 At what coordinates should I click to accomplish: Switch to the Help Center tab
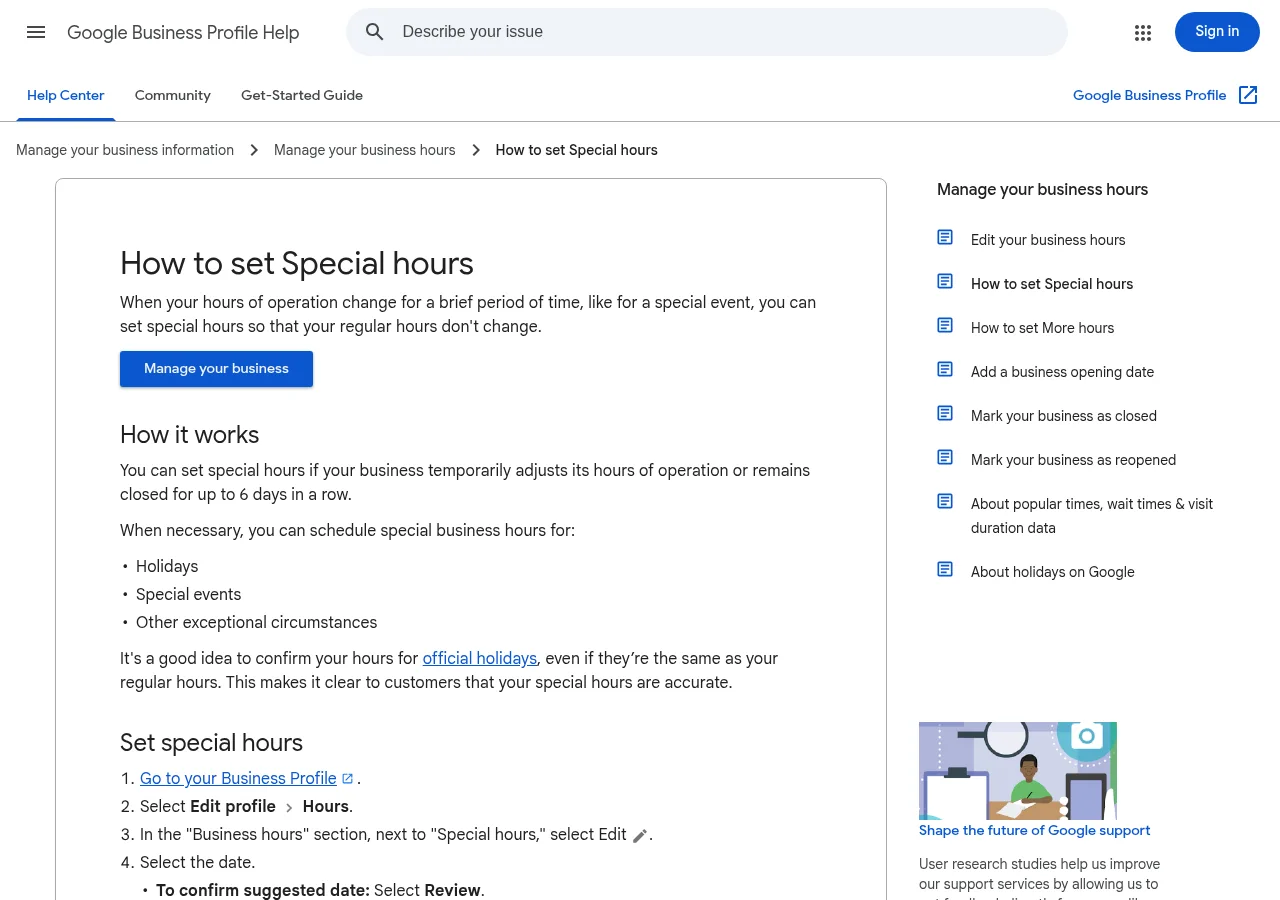[x=66, y=95]
